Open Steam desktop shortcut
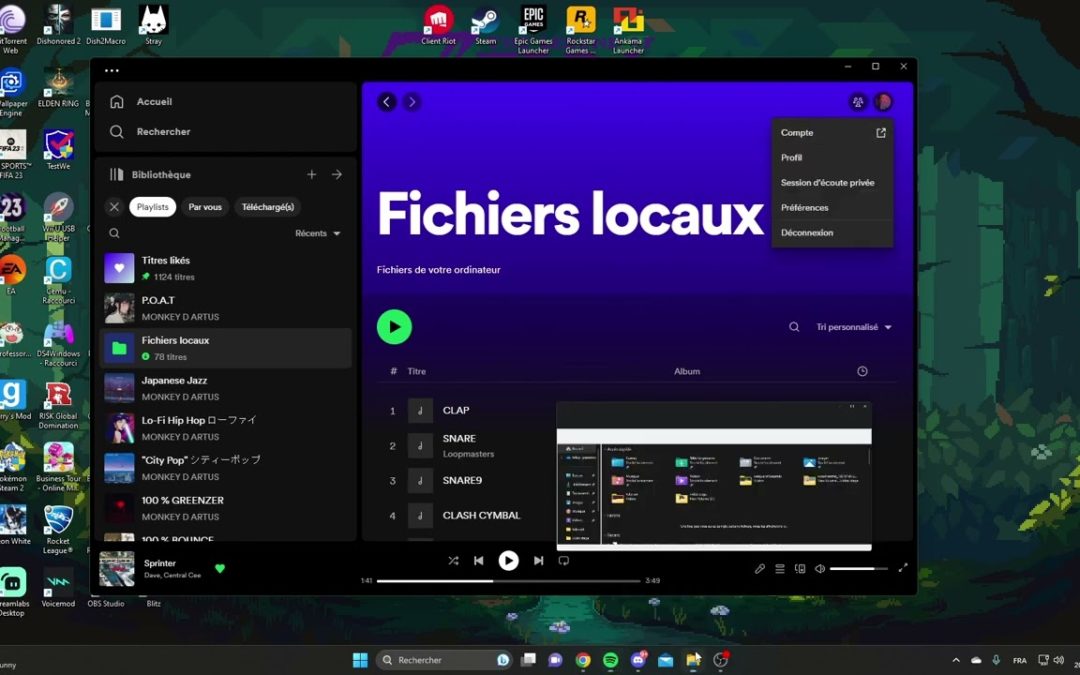The height and width of the screenshot is (675, 1080). click(486, 26)
